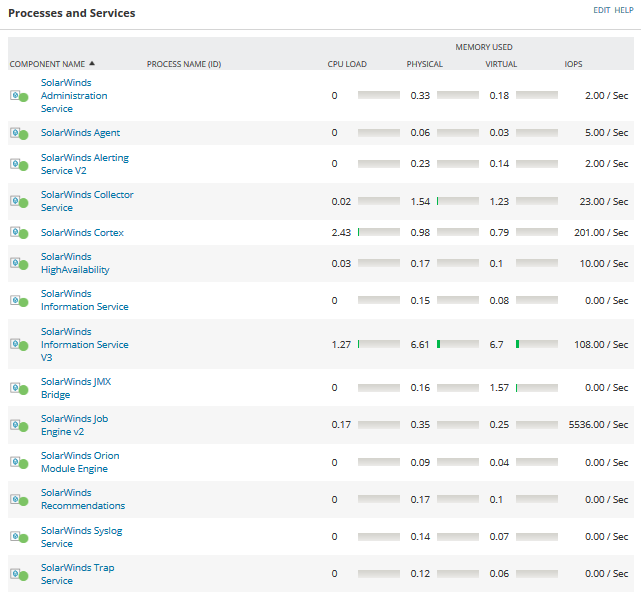Click status icon for SolarWinds Information Service V3
The width and height of the screenshot is (641, 600).
[19, 345]
